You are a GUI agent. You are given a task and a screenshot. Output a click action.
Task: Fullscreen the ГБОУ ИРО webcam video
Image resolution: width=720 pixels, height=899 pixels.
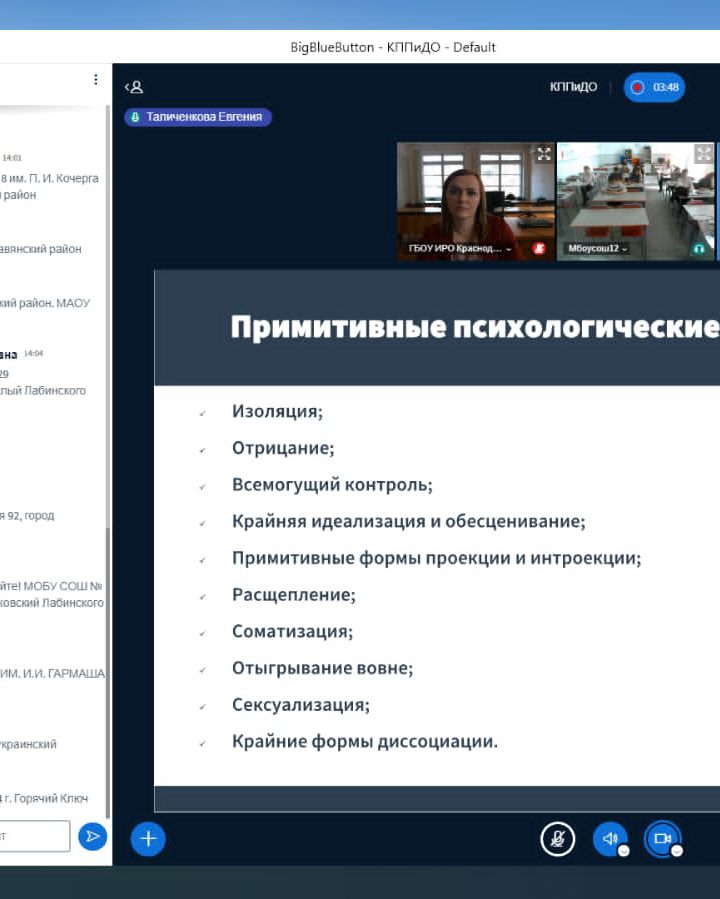(544, 154)
